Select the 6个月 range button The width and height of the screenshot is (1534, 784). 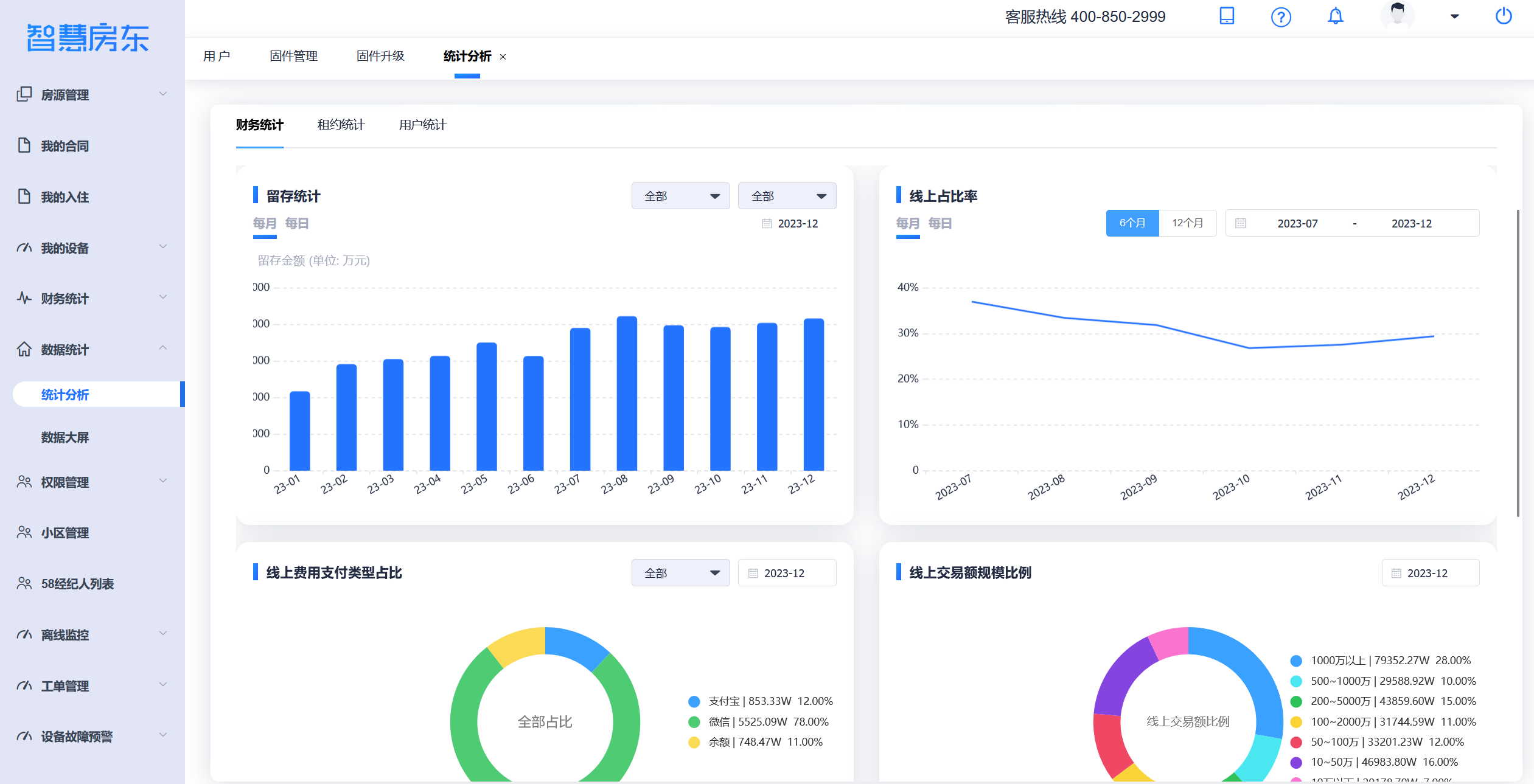[1132, 223]
